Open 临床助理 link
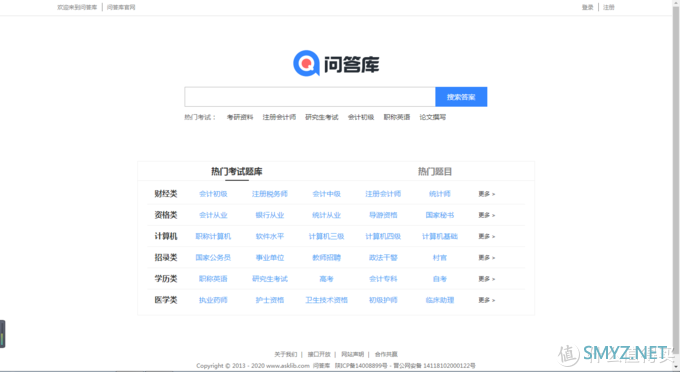Viewport: 680px width, 372px height. (440, 300)
